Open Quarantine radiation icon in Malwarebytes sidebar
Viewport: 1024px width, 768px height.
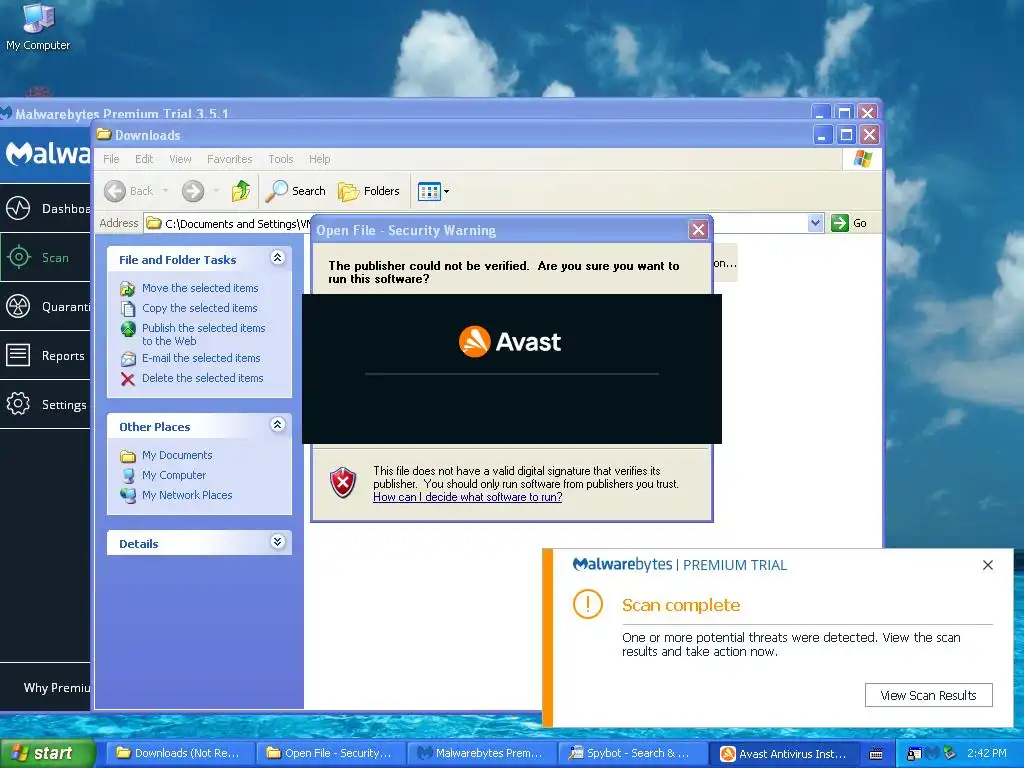click(x=18, y=306)
